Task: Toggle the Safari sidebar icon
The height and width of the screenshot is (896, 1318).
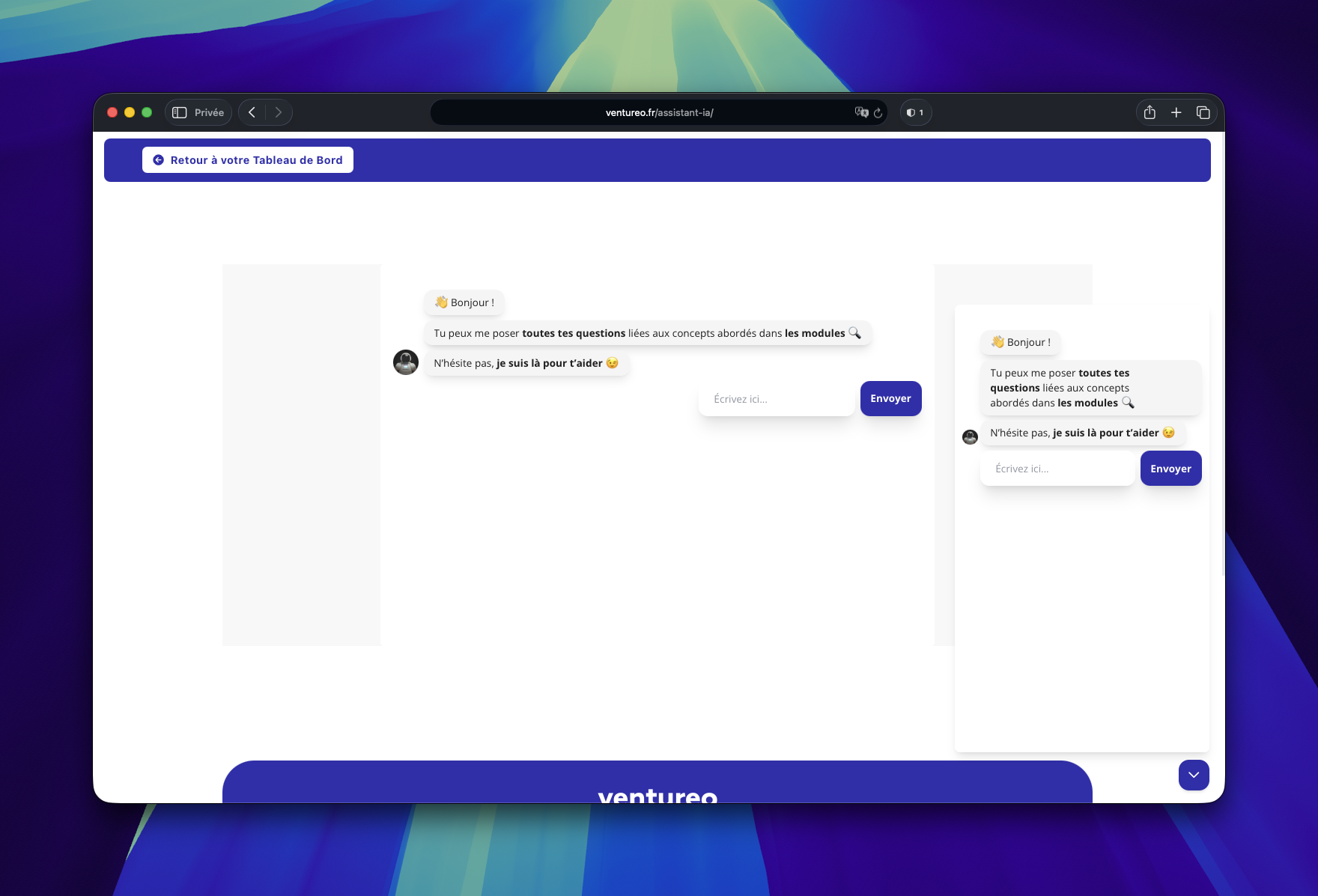Action: point(180,112)
